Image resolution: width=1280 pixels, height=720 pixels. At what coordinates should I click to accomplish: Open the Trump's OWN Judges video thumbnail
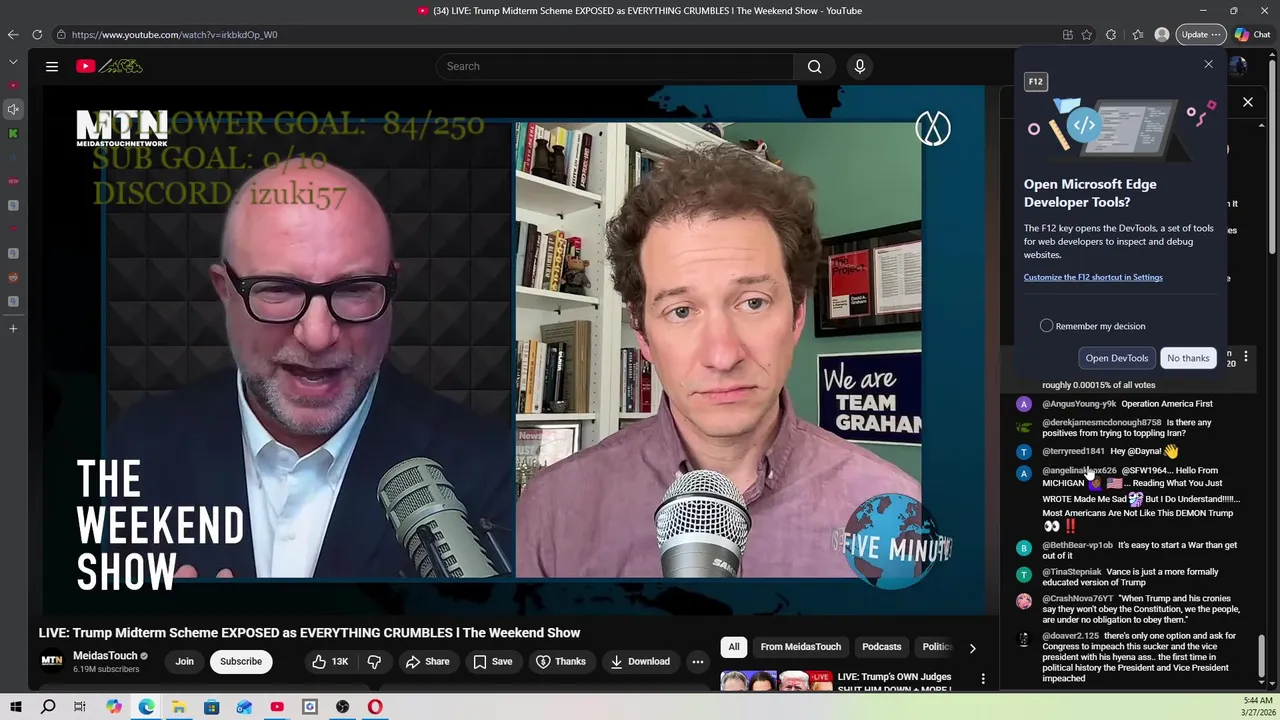click(776, 680)
